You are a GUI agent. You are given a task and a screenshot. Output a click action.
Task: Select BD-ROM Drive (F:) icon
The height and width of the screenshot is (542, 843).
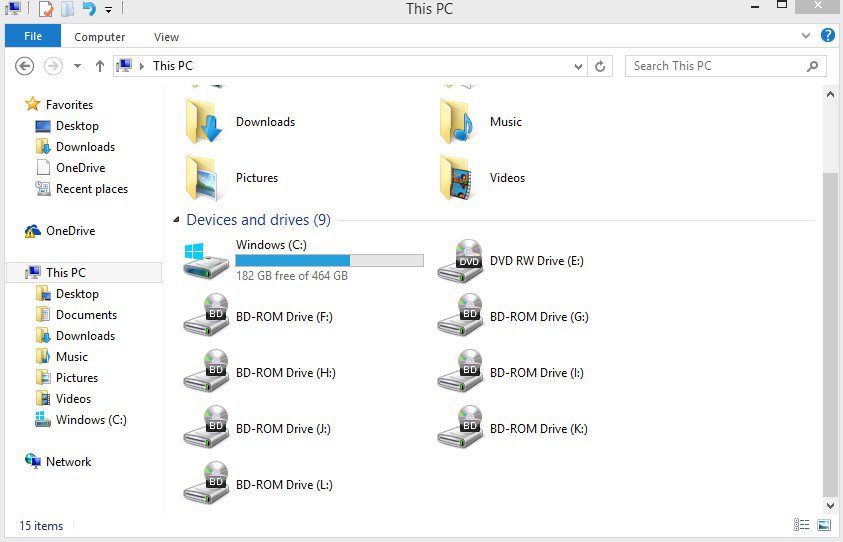tap(206, 316)
